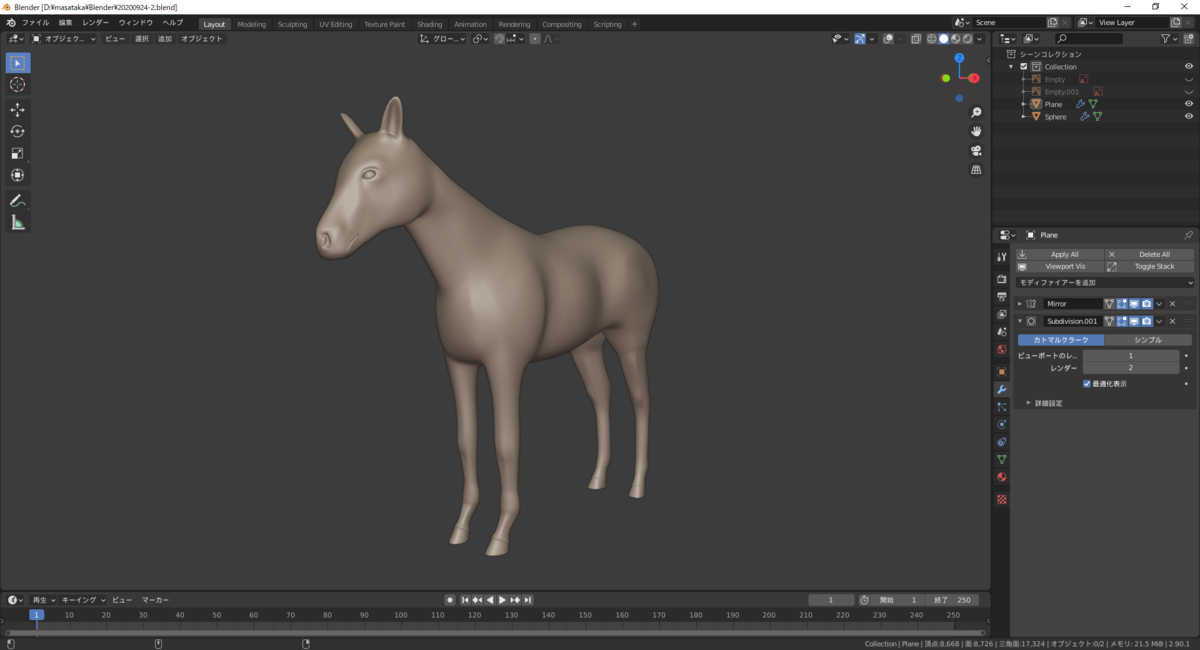Viewport: 1200px width, 650px height.
Task: Expand the Mirror modifier panel
Action: click(1020, 304)
